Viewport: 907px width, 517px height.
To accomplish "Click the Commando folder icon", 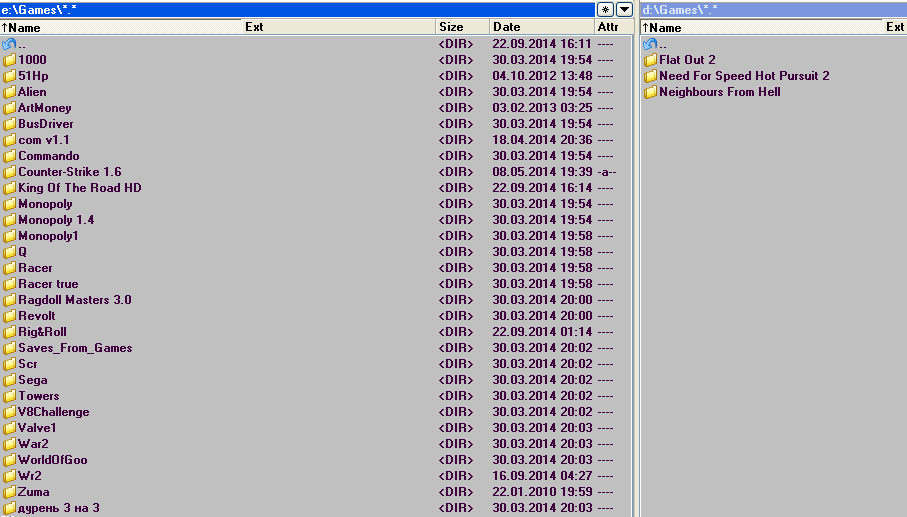I will (9, 156).
